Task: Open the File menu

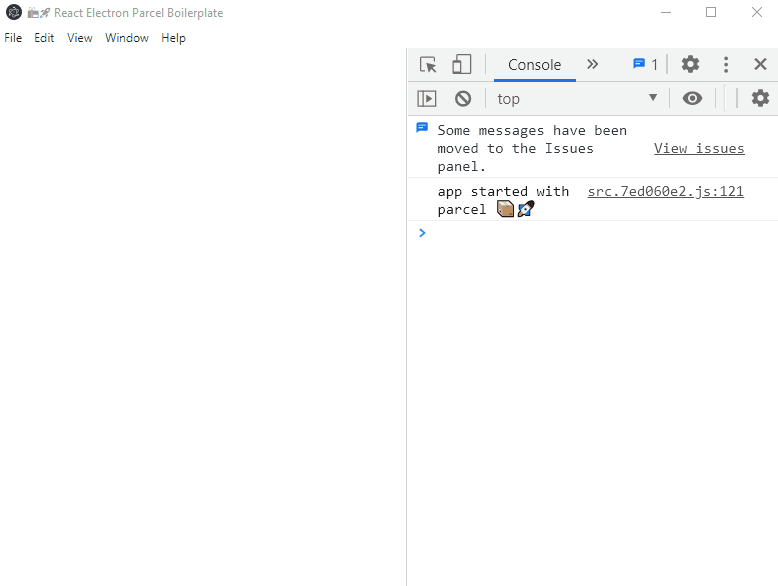Action: tap(13, 38)
